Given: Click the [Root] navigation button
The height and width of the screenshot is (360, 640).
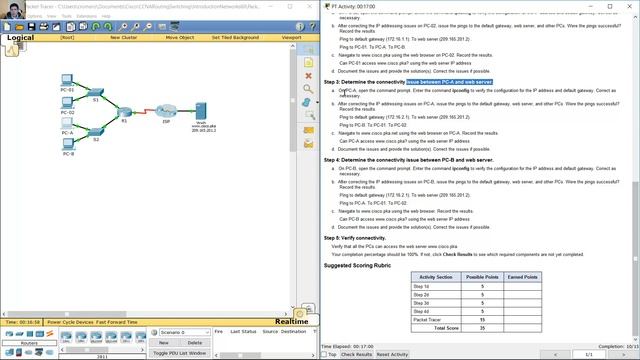Looking at the screenshot, I should pyautogui.click(x=67, y=38).
